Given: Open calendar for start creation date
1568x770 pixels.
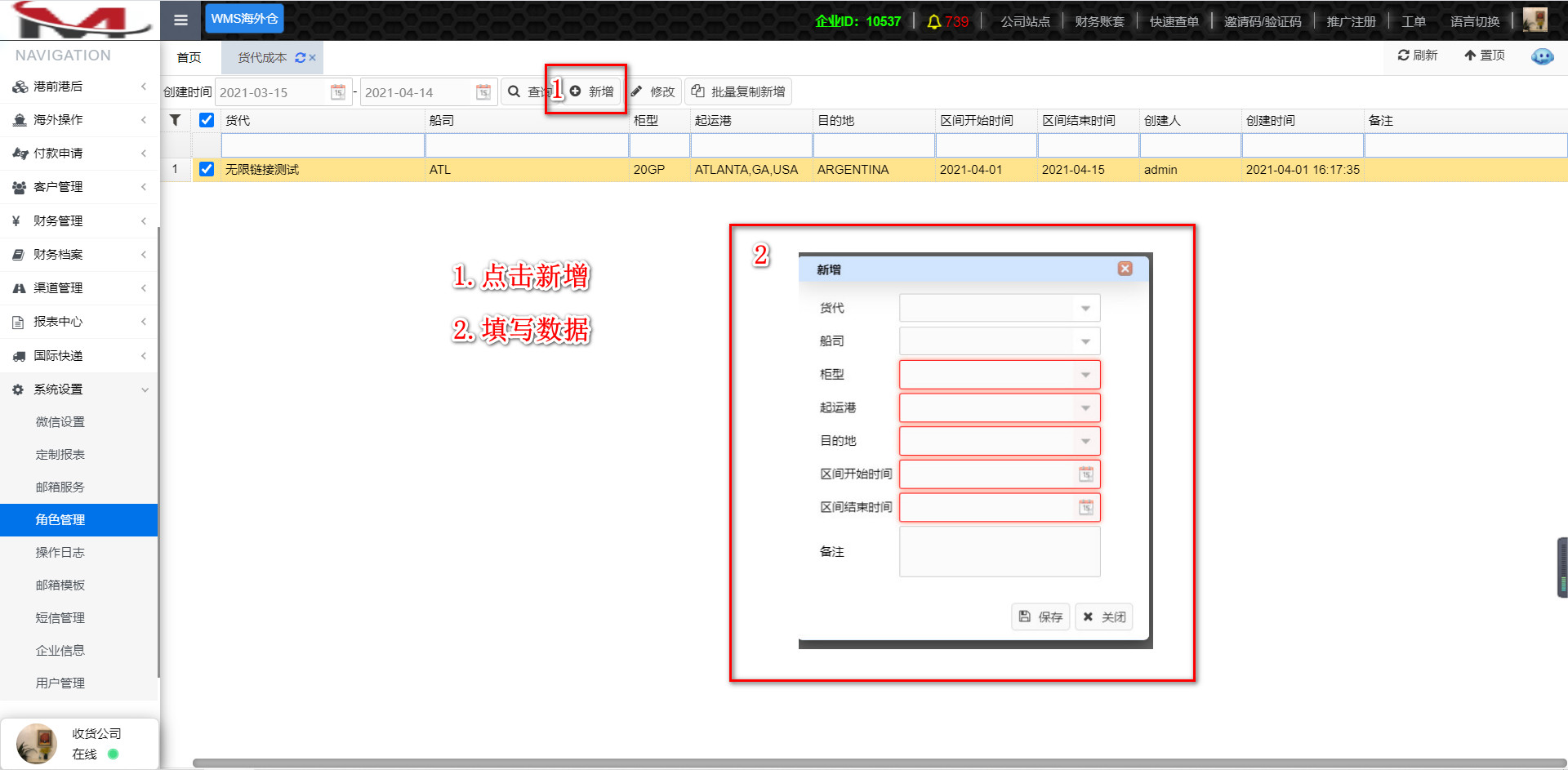Looking at the screenshot, I should tap(338, 92).
